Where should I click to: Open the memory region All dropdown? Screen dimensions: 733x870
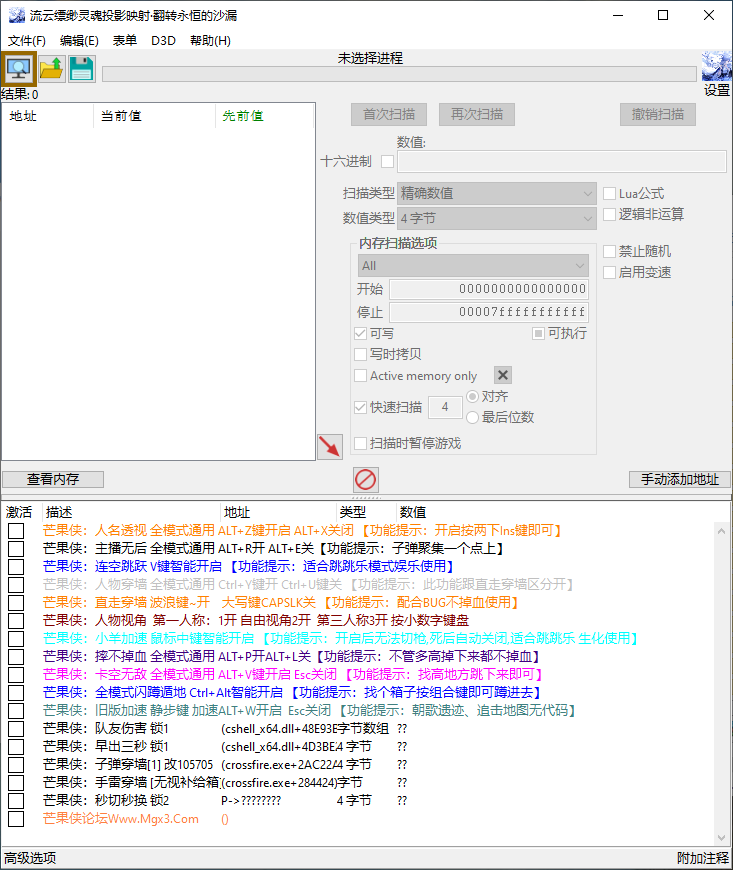(x=473, y=266)
